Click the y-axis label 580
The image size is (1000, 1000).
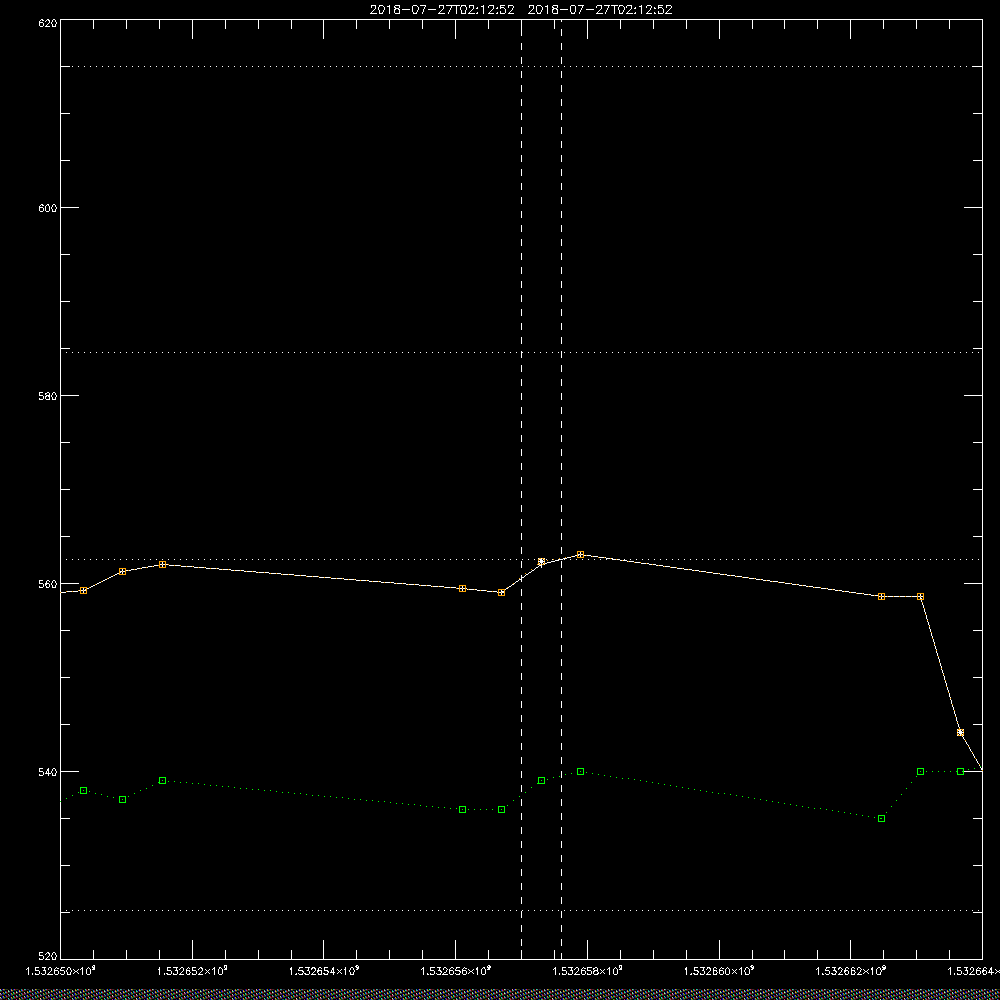pos(48,395)
